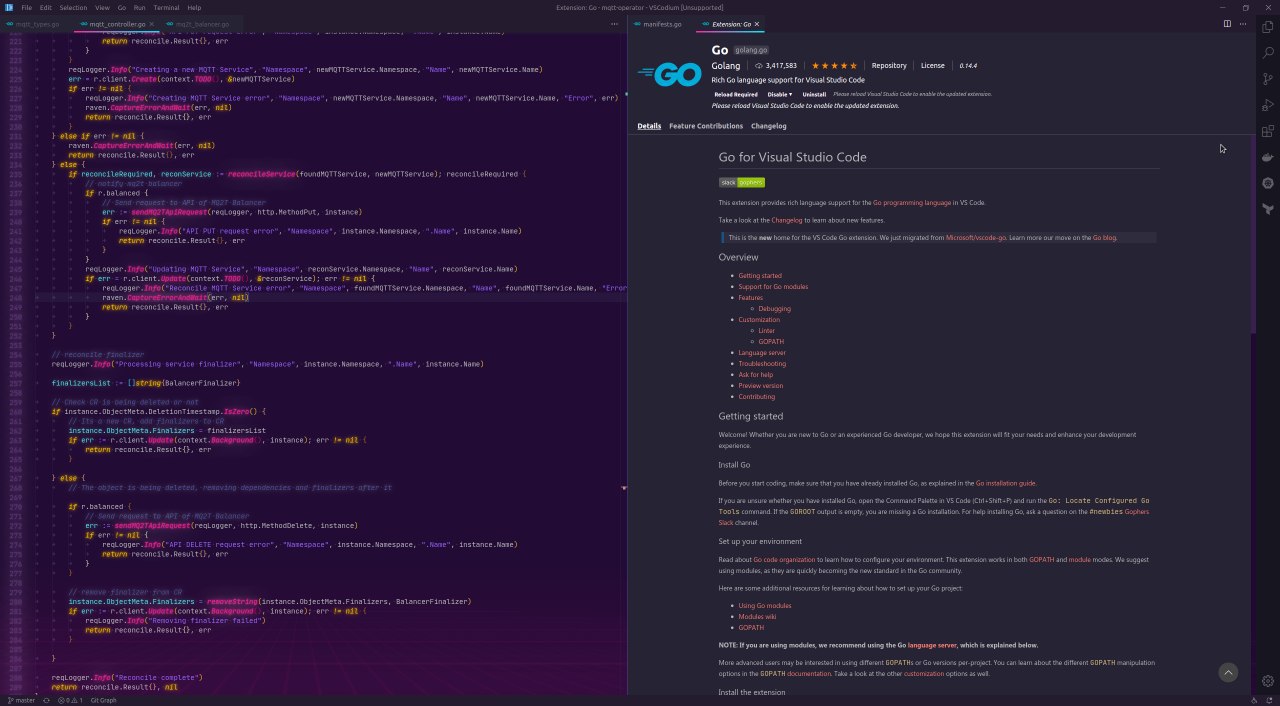Open the View menu

(x=102, y=7)
